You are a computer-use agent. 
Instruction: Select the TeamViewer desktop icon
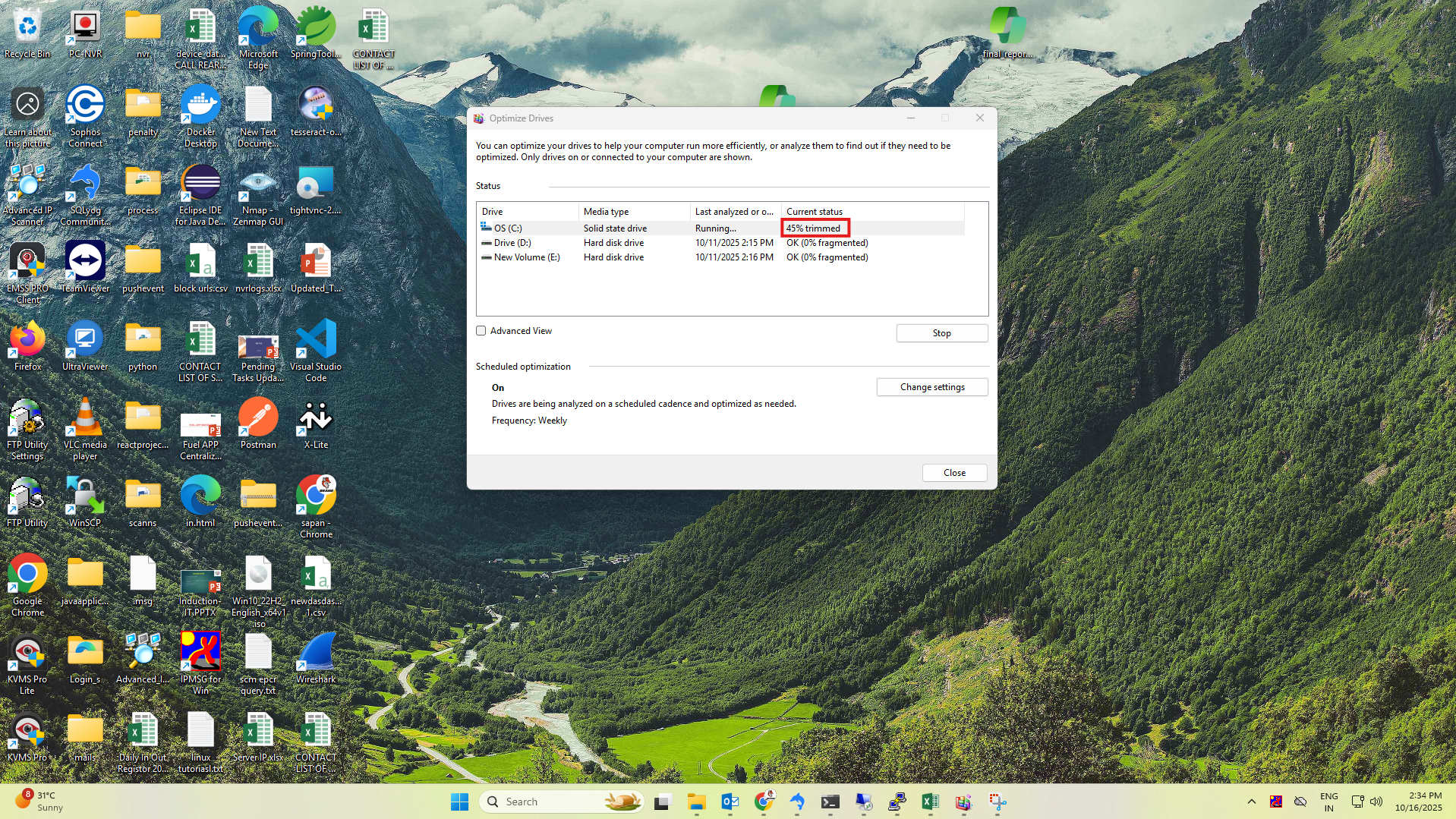[85, 266]
